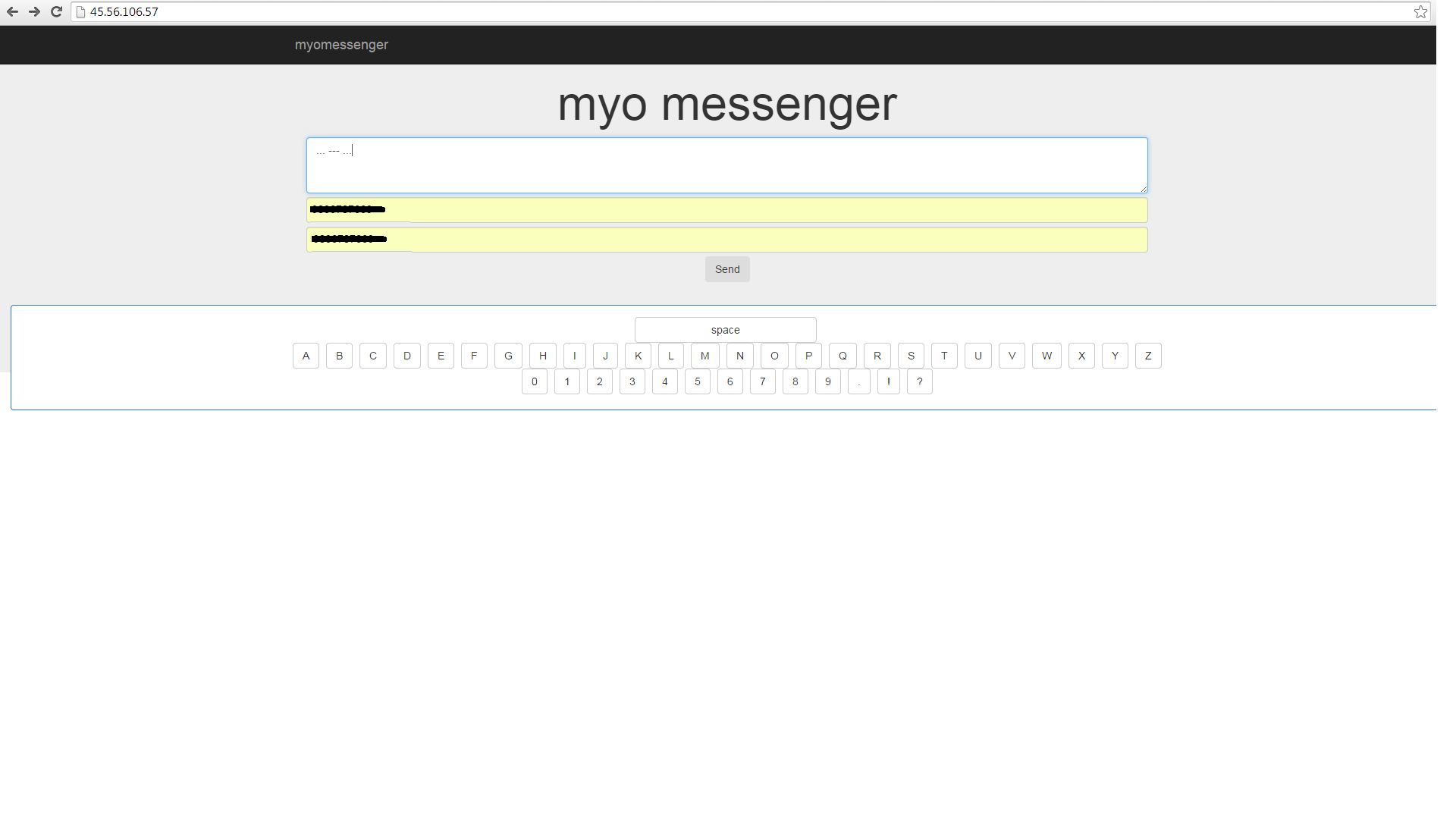
Task: Click the first yellow redacted input field
Action: 726,210
